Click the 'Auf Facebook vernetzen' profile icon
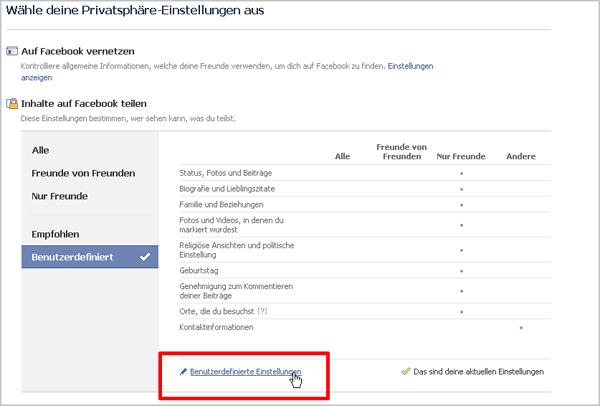The image size is (600, 406). [x=12, y=51]
